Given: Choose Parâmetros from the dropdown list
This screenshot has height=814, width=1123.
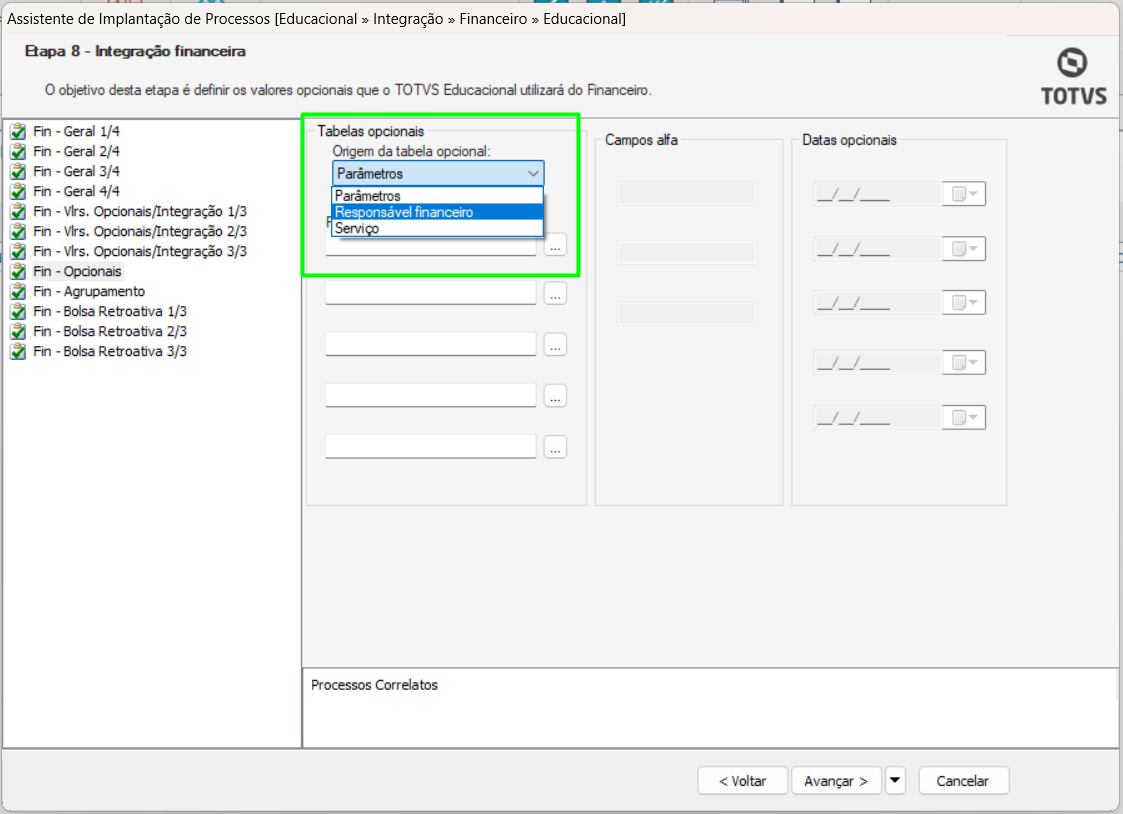Looking at the screenshot, I should point(438,195).
